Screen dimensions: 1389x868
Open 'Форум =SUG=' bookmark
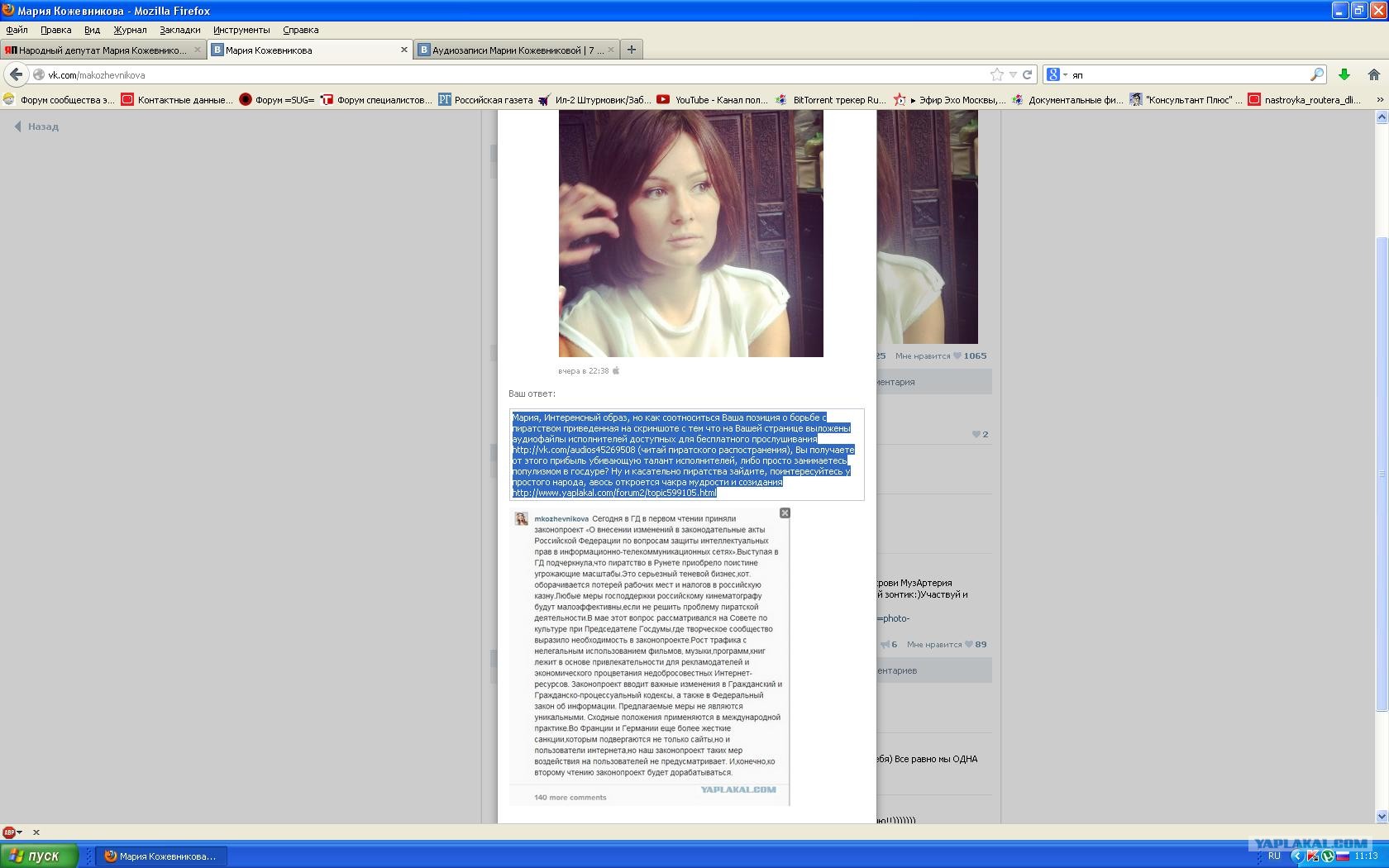(277, 99)
